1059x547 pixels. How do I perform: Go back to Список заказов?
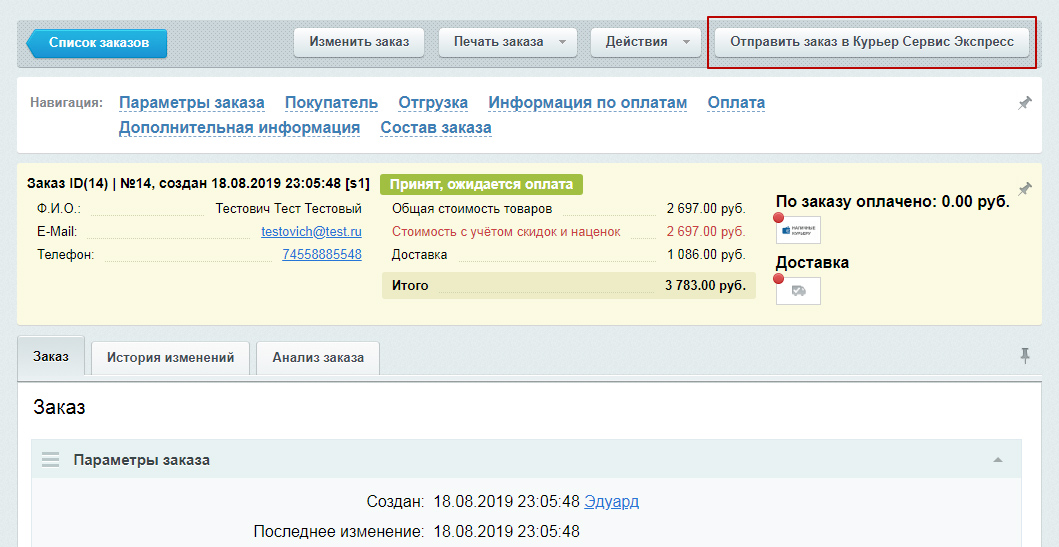pos(97,43)
